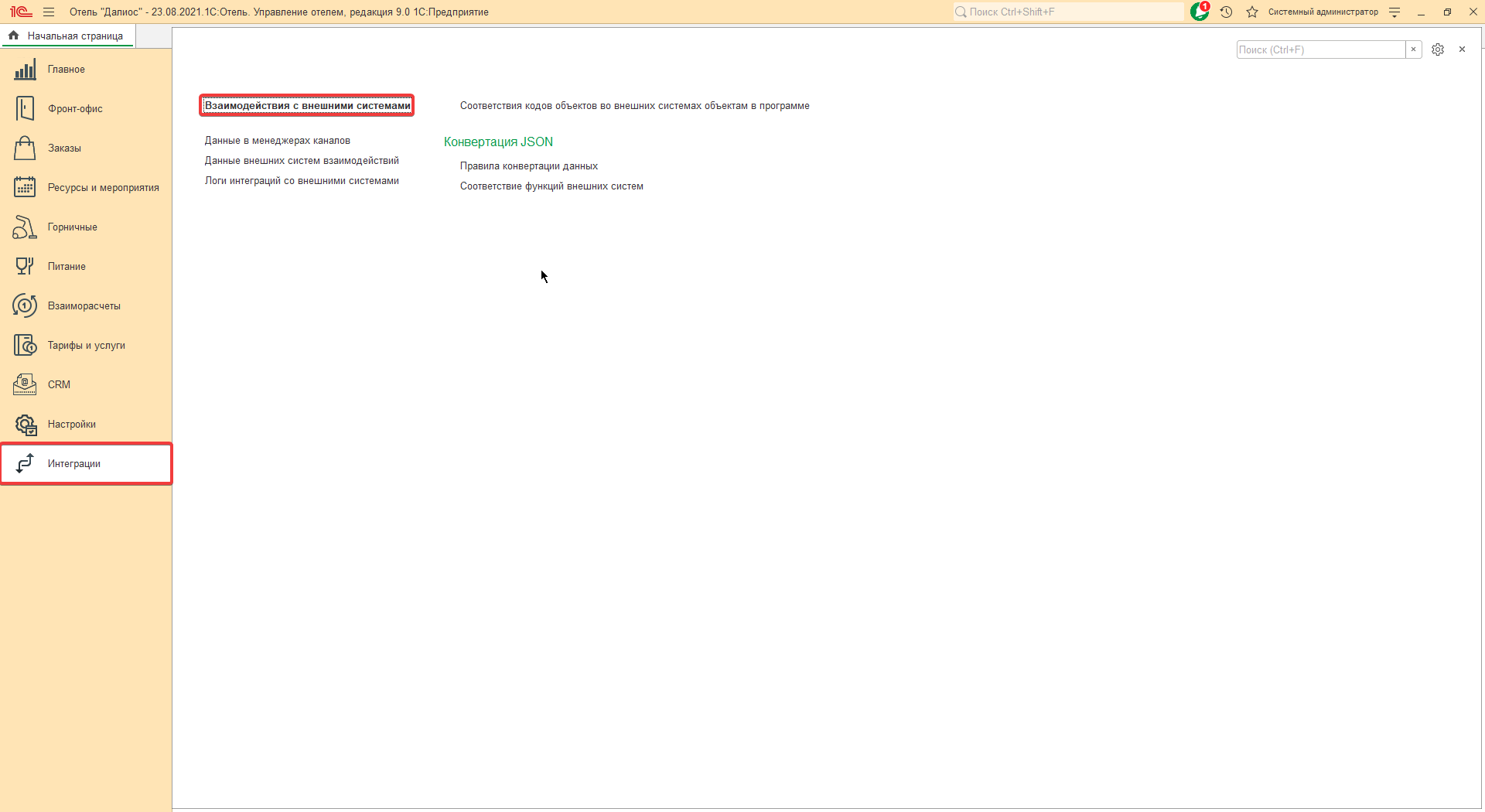Open the Фронт-офис section
The width and height of the screenshot is (1485, 812).
tap(75, 109)
